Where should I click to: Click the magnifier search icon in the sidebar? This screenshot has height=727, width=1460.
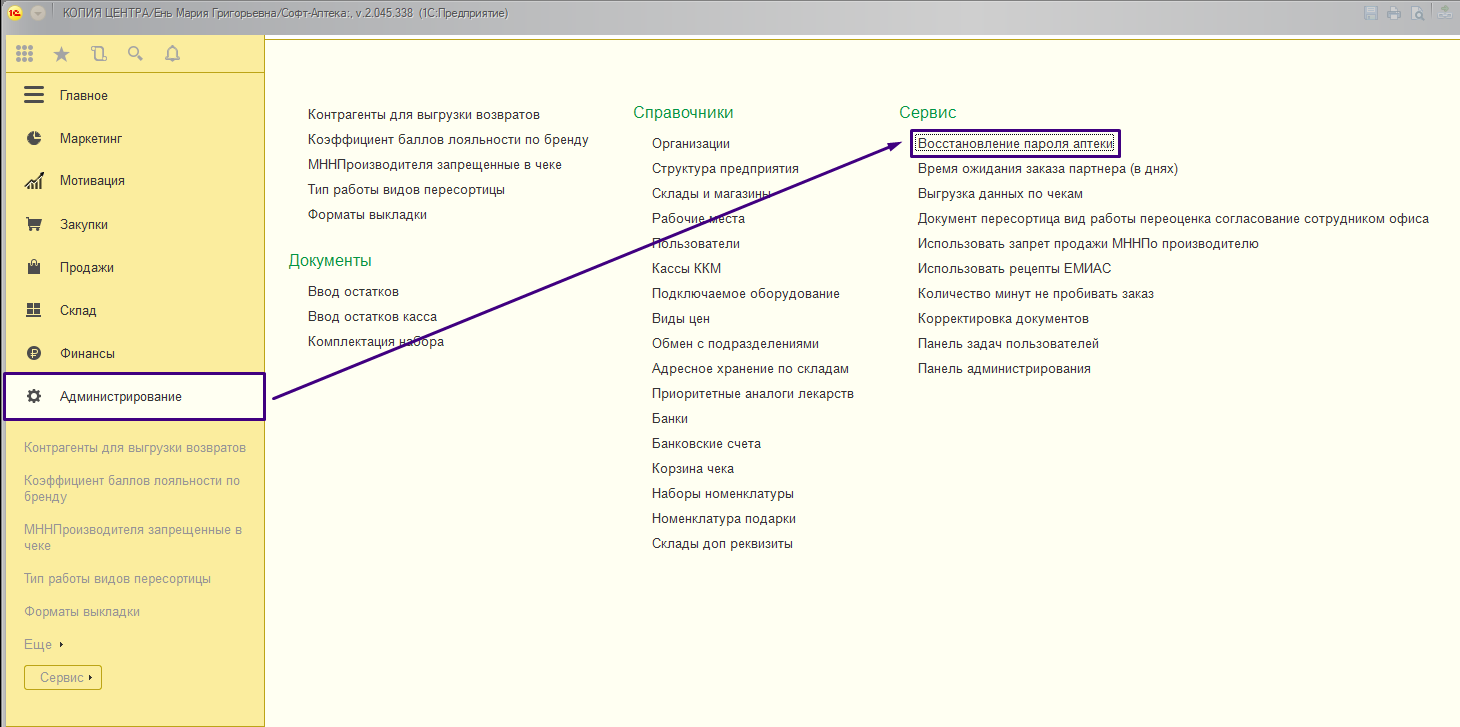click(x=135, y=54)
